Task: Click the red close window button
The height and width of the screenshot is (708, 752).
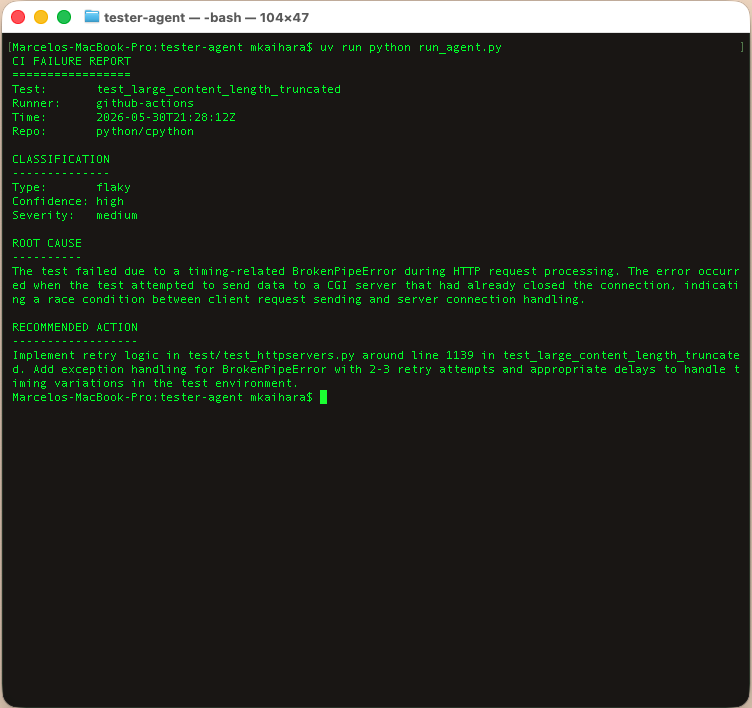Action: point(18,17)
